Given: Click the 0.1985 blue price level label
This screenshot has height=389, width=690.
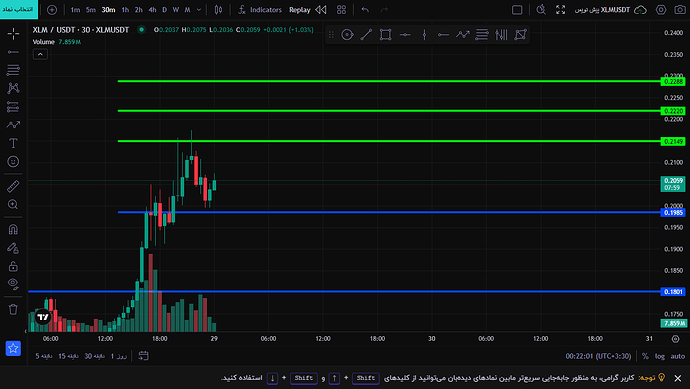Looking at the screenshot, I should (673, 213).
